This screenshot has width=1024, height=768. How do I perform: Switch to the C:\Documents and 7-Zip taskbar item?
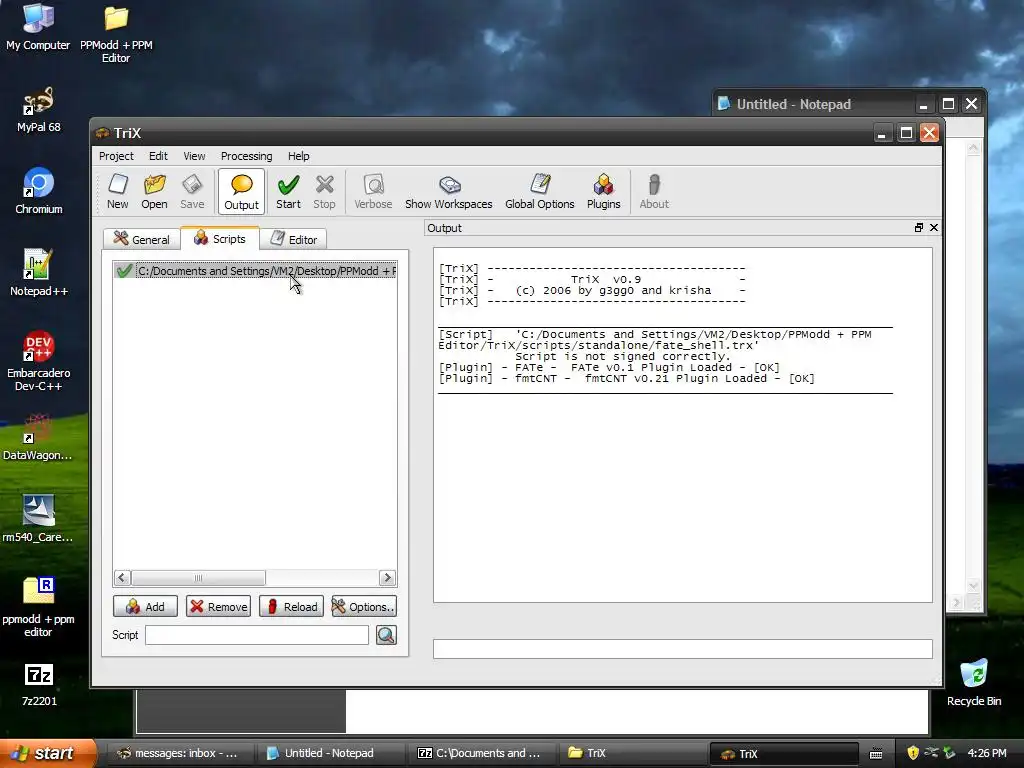coord(480,753)
